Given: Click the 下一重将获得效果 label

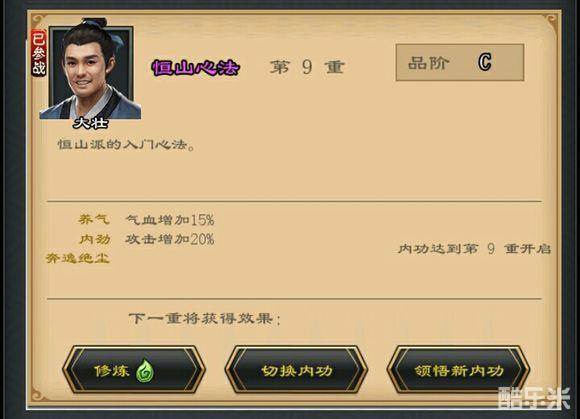Looking at the screenshot, I should tap(205, 318).
